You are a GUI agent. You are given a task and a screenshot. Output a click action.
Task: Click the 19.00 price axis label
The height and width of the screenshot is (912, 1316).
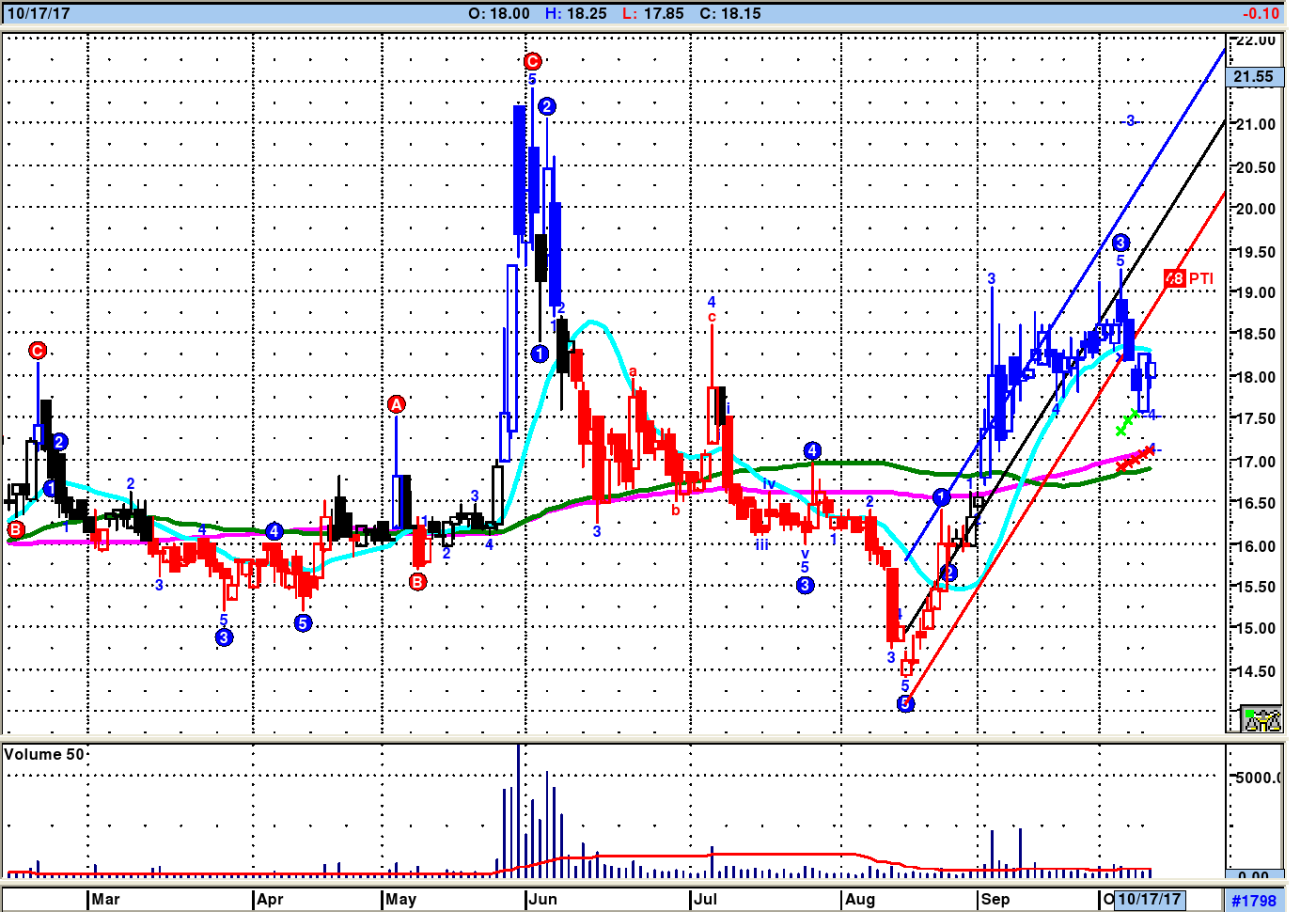[1255, 292]
